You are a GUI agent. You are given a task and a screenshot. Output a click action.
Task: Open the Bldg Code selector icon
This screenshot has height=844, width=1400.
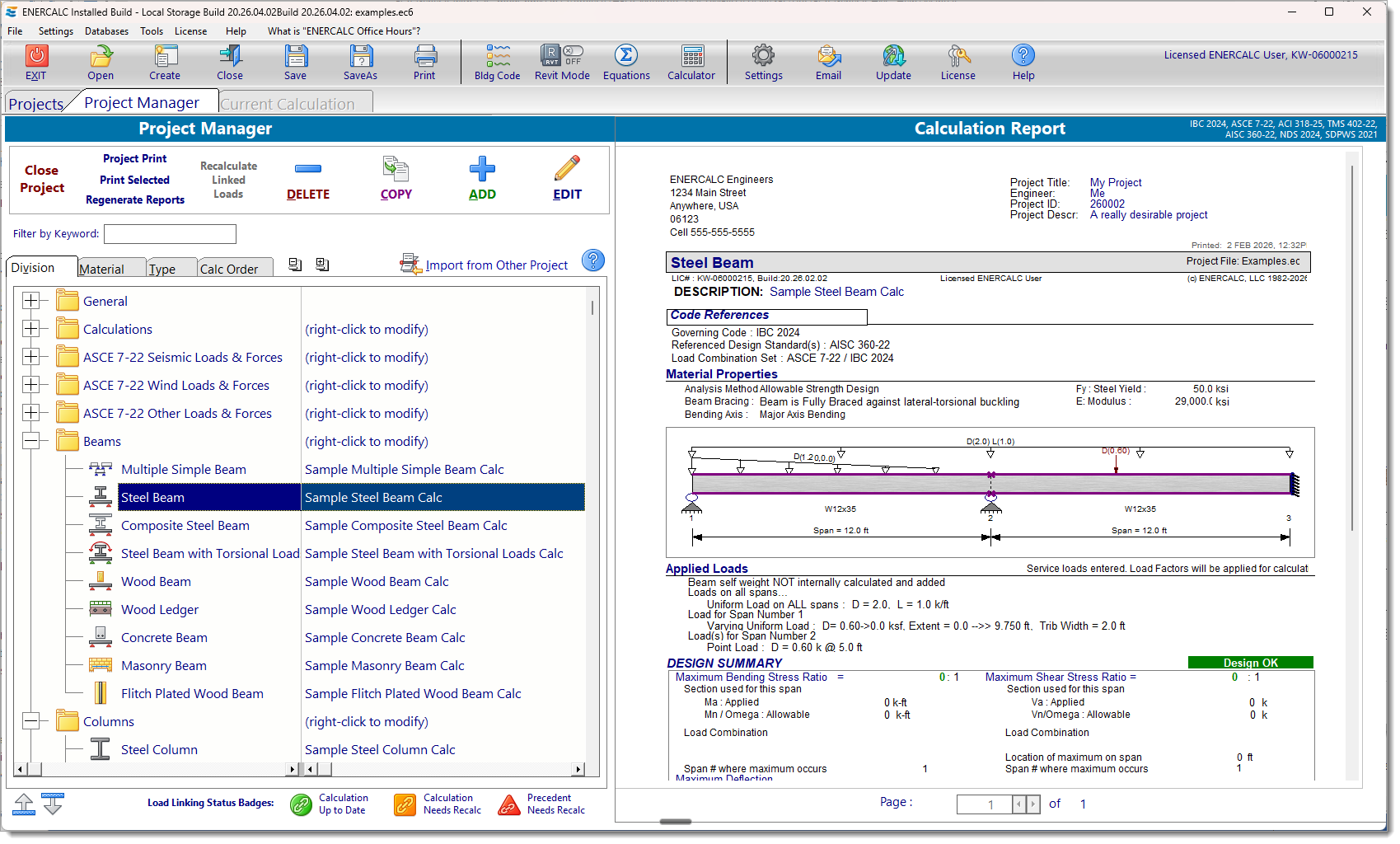(x=498, y=56)
